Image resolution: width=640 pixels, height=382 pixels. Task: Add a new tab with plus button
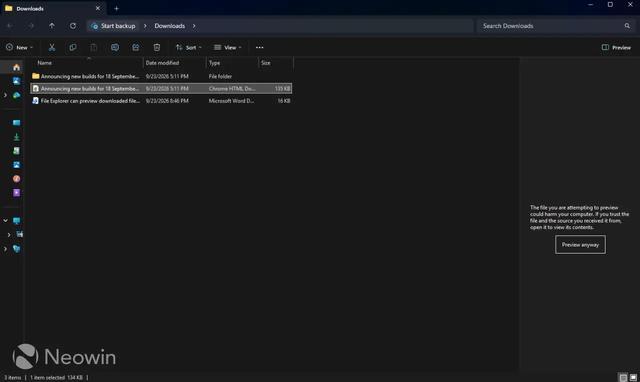coord(116,8)
